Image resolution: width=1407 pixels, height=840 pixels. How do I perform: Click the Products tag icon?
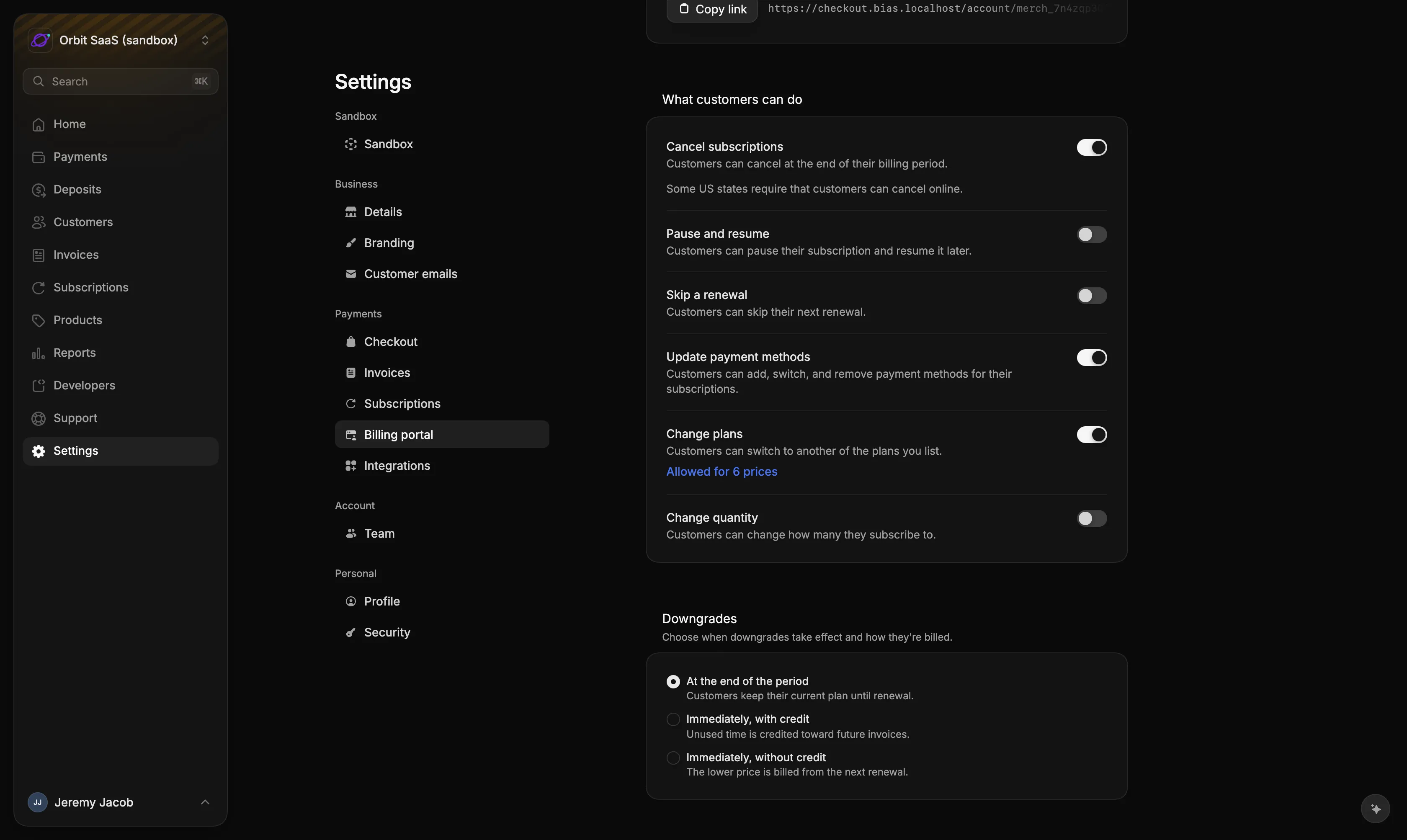click(39, 320)
